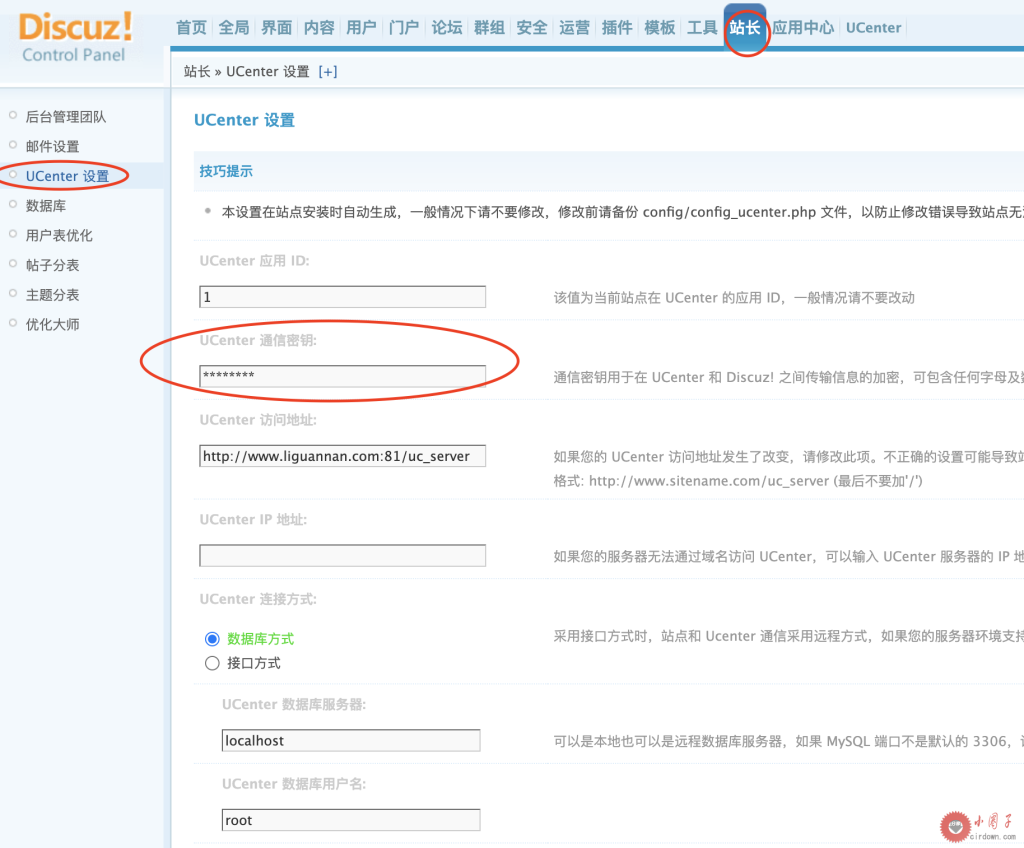
Task: Open the 全局 top menu
Action: [234, 27]
